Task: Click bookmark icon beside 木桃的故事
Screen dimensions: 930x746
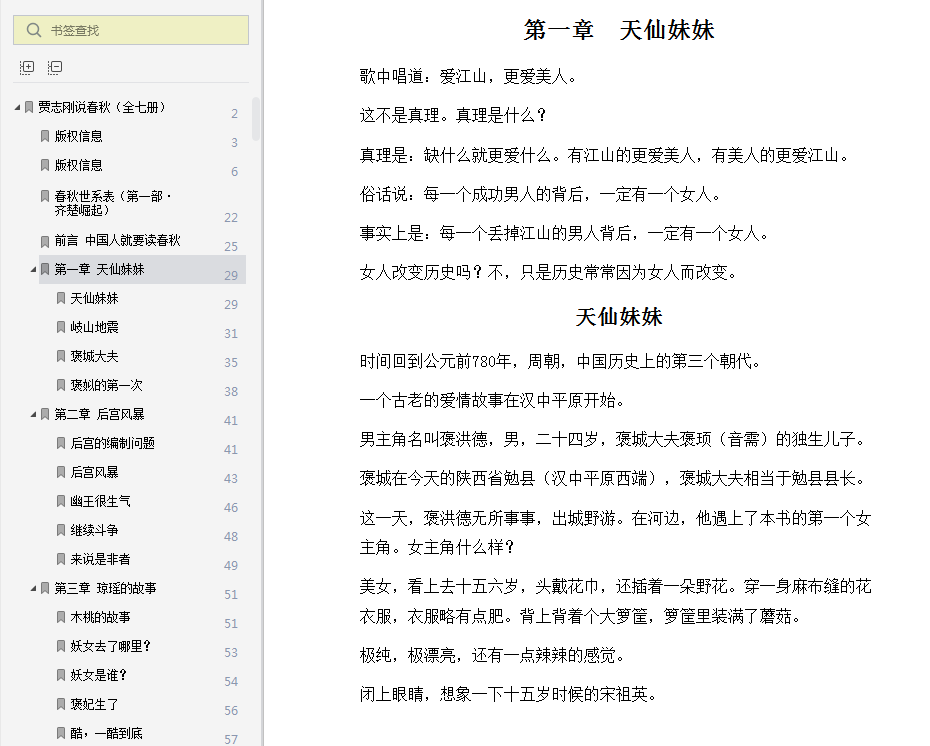Action: pyautogui.click(x=60, y=617)
